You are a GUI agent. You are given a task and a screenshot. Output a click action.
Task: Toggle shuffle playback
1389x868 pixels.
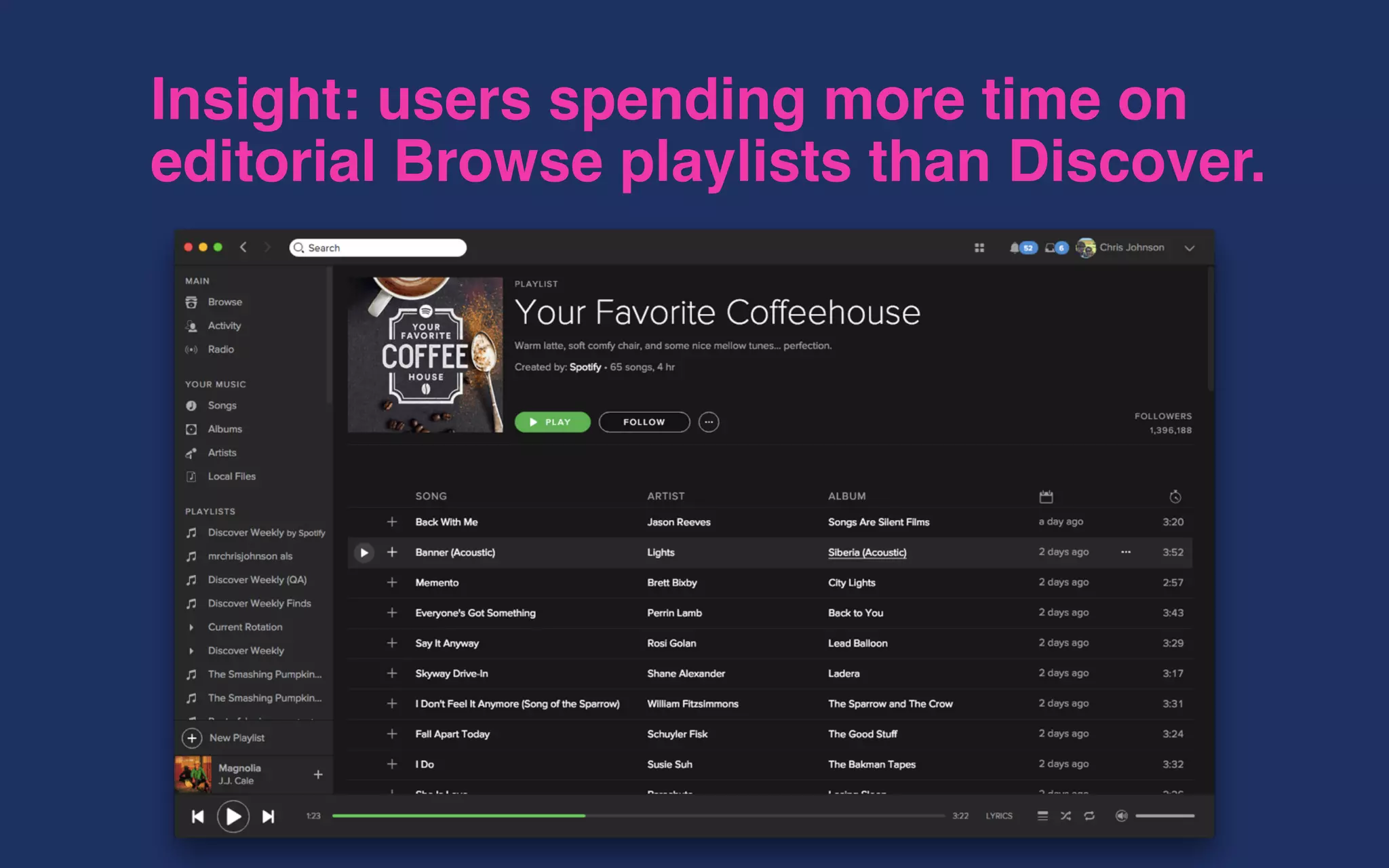(x=1065, y=816)
